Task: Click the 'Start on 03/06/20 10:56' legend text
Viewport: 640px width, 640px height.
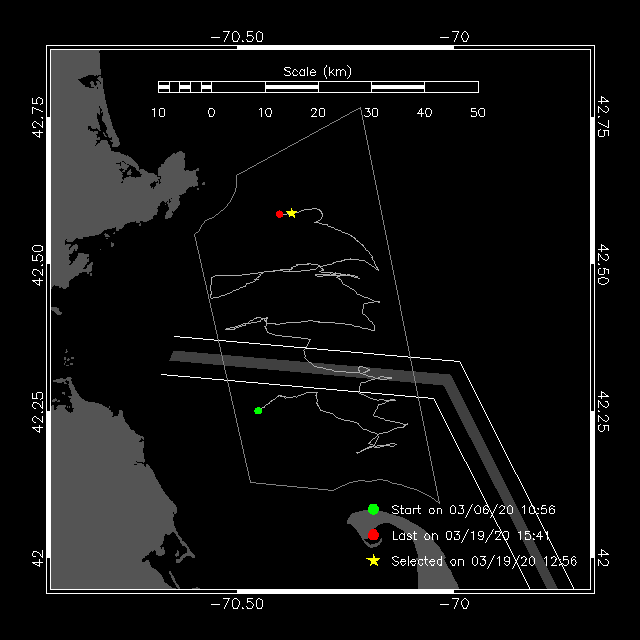Action: coord(473,510)
